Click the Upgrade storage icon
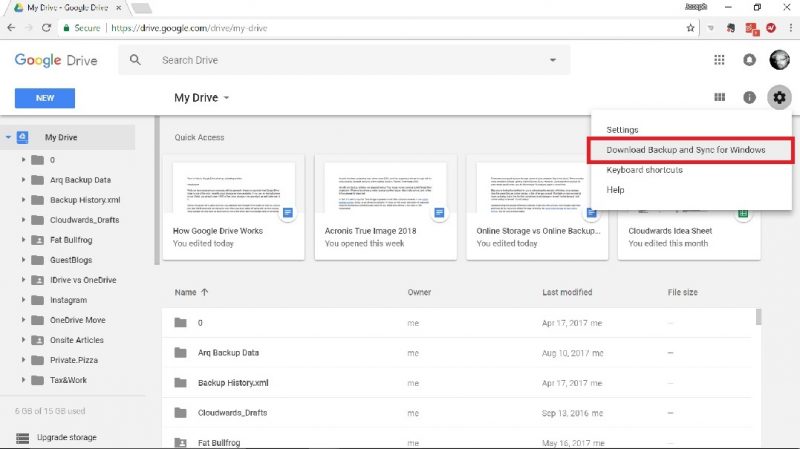 (22, 438)
